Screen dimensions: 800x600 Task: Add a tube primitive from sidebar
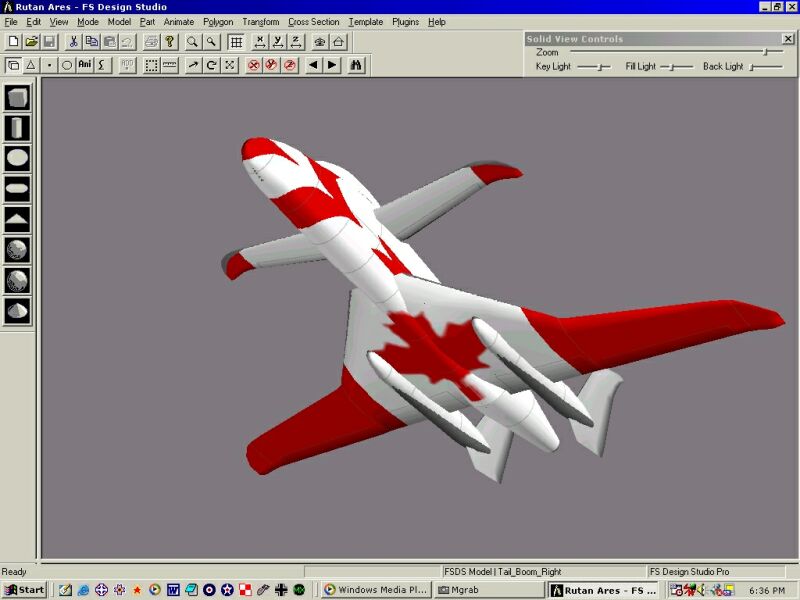[17, 128]
